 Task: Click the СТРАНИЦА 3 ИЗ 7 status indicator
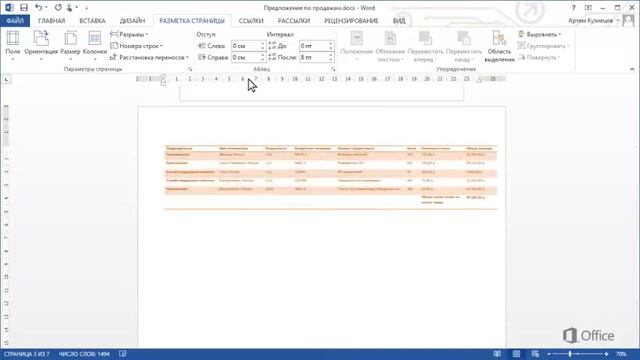[x=27, y=354]
